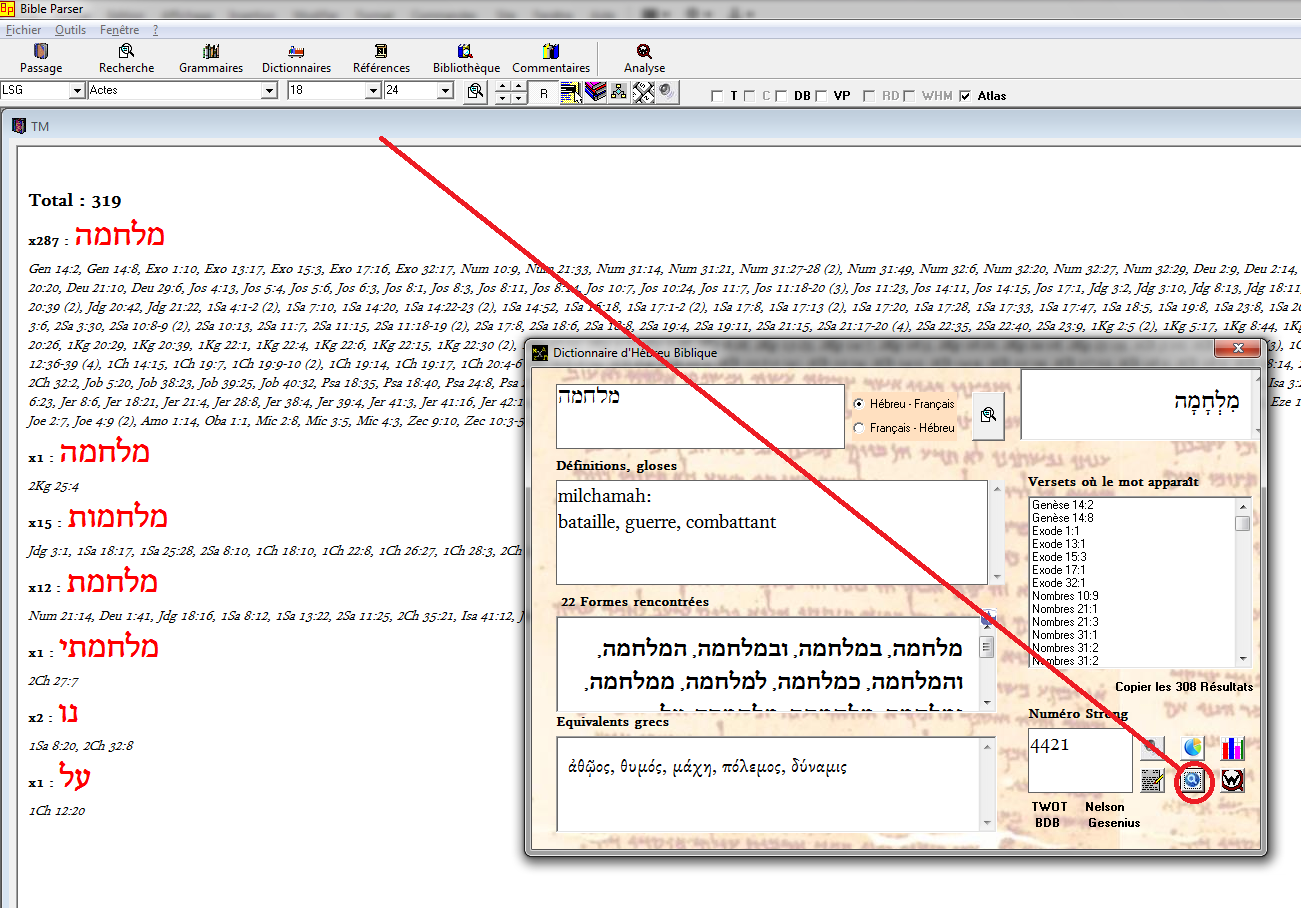Select Exode 15:3 in the verse list

click(1059, 557)
